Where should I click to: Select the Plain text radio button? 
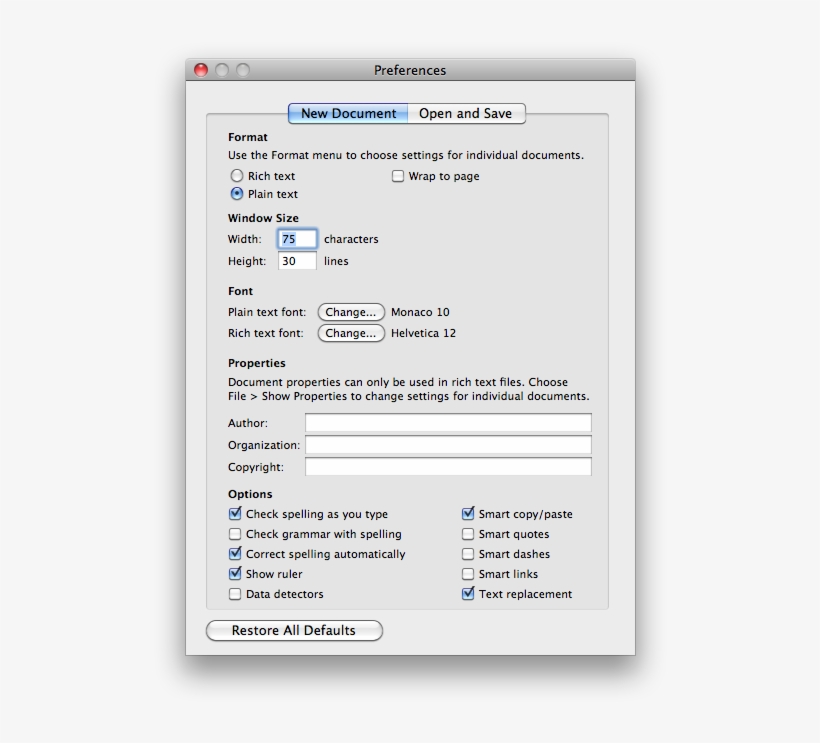click(x=237, y=194)
